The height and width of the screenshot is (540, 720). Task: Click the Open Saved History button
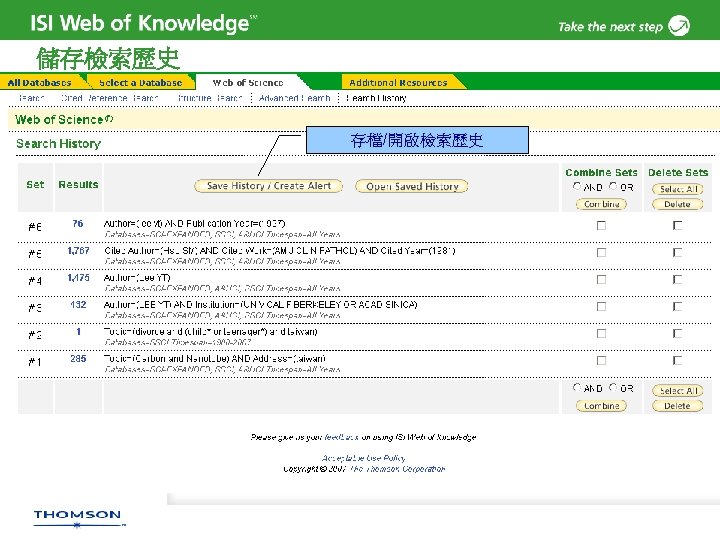412,186
